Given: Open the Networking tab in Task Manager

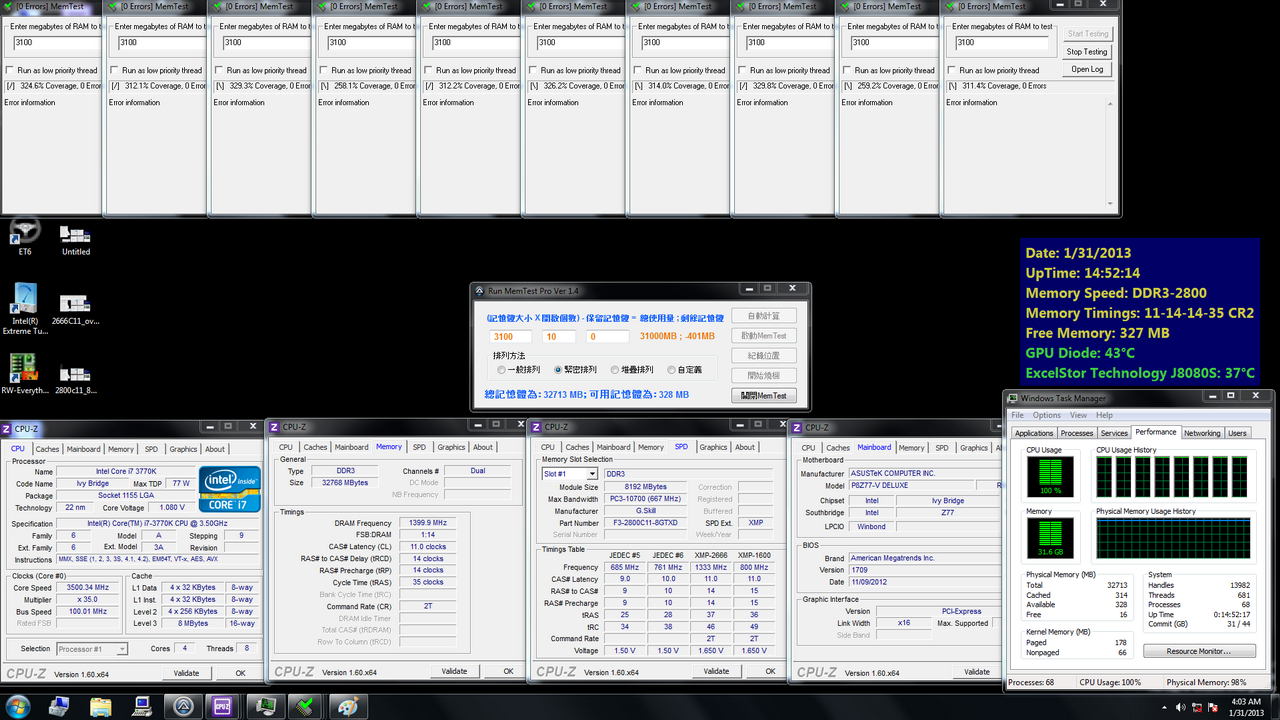Looking at the screenshot, I should [1202, 433].
